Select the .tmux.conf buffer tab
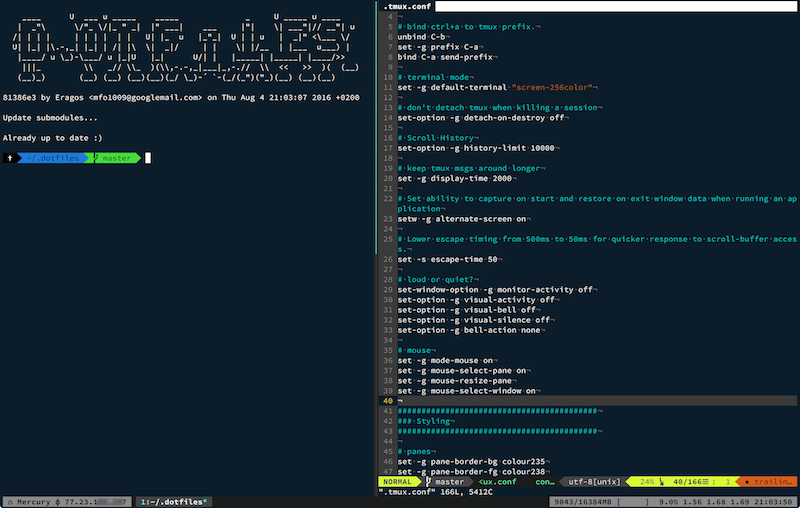The height and width of the screenshot is (508, 800). point(408,6)
